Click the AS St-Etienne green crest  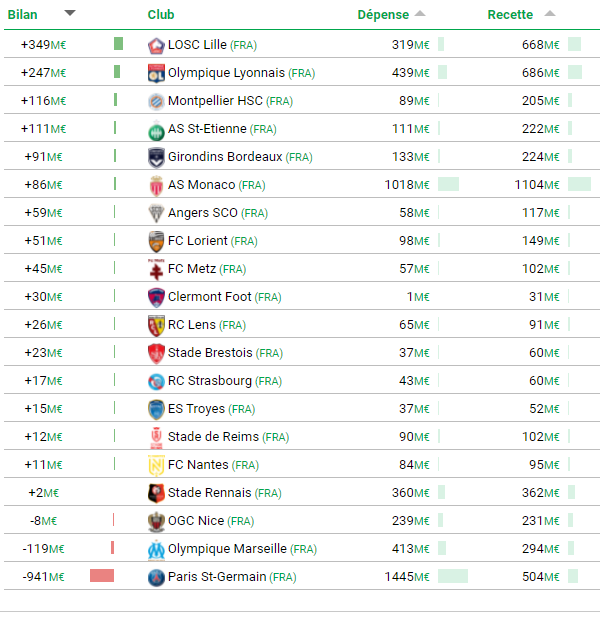pyautogui.click(x=155, y=129)
